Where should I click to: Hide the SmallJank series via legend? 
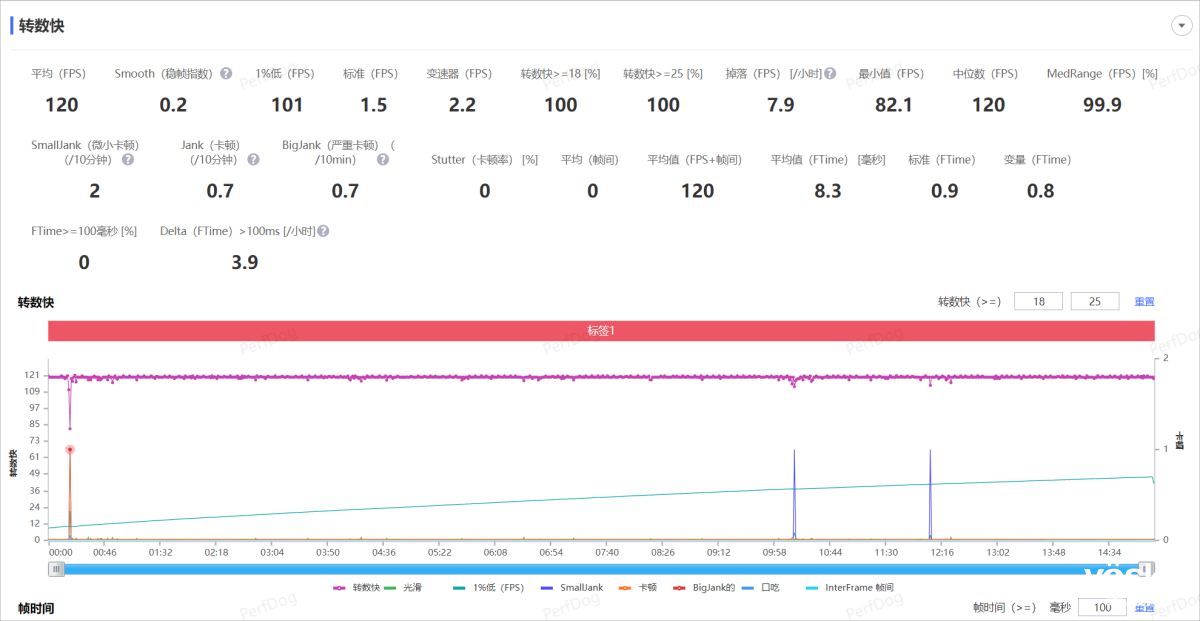571,588
